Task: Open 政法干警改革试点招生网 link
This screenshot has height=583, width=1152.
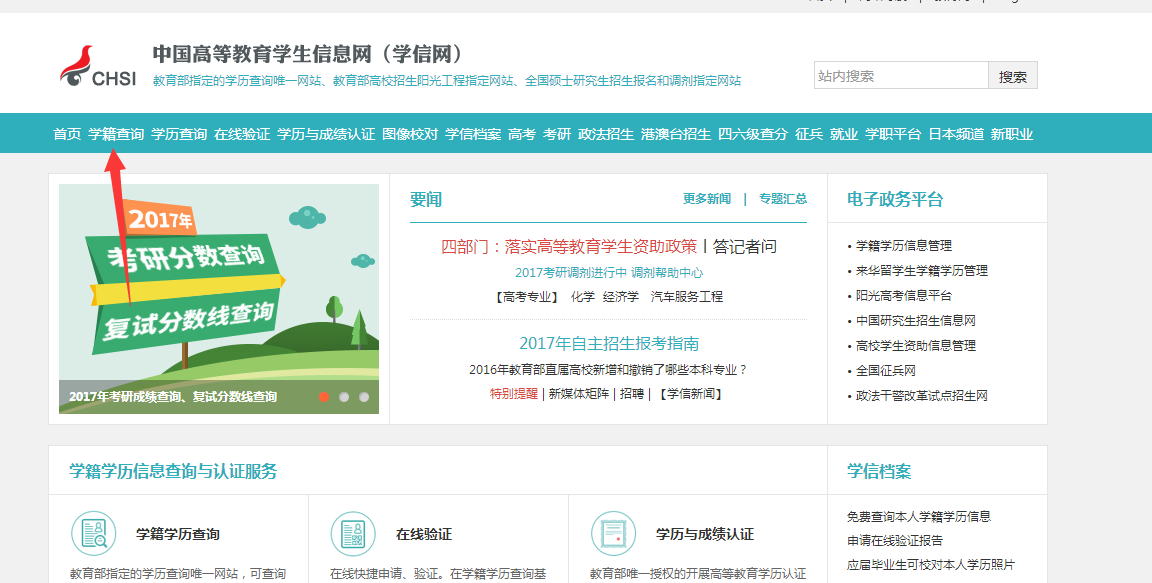Action: [x=921, y=396]
